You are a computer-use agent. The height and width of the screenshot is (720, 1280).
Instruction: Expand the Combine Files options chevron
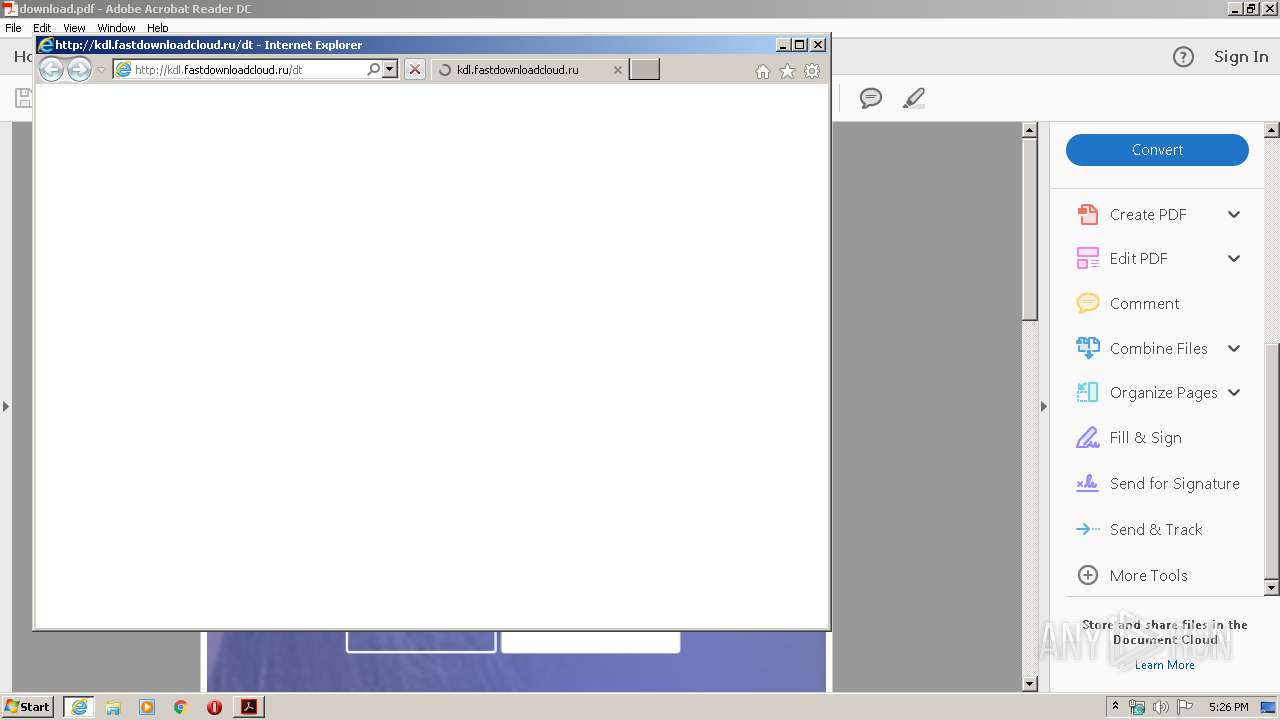(x=1234, y=348)
